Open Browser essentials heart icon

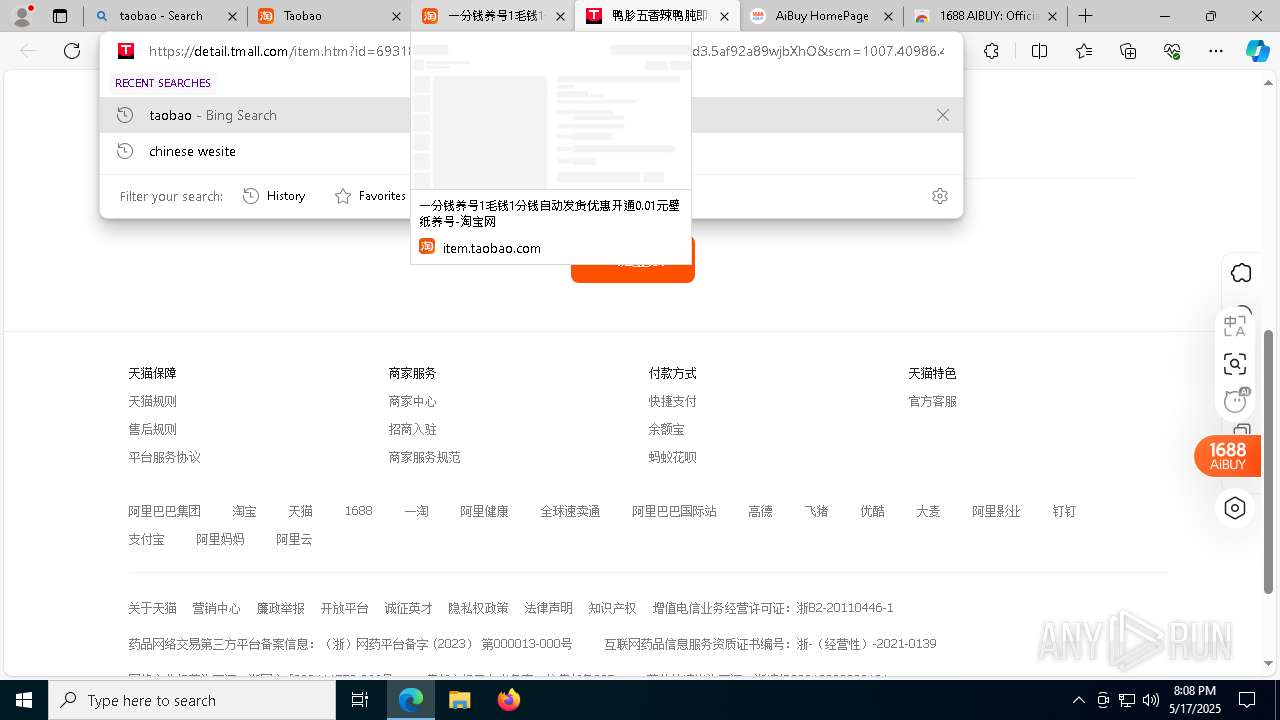click(x=1172, y=51)
